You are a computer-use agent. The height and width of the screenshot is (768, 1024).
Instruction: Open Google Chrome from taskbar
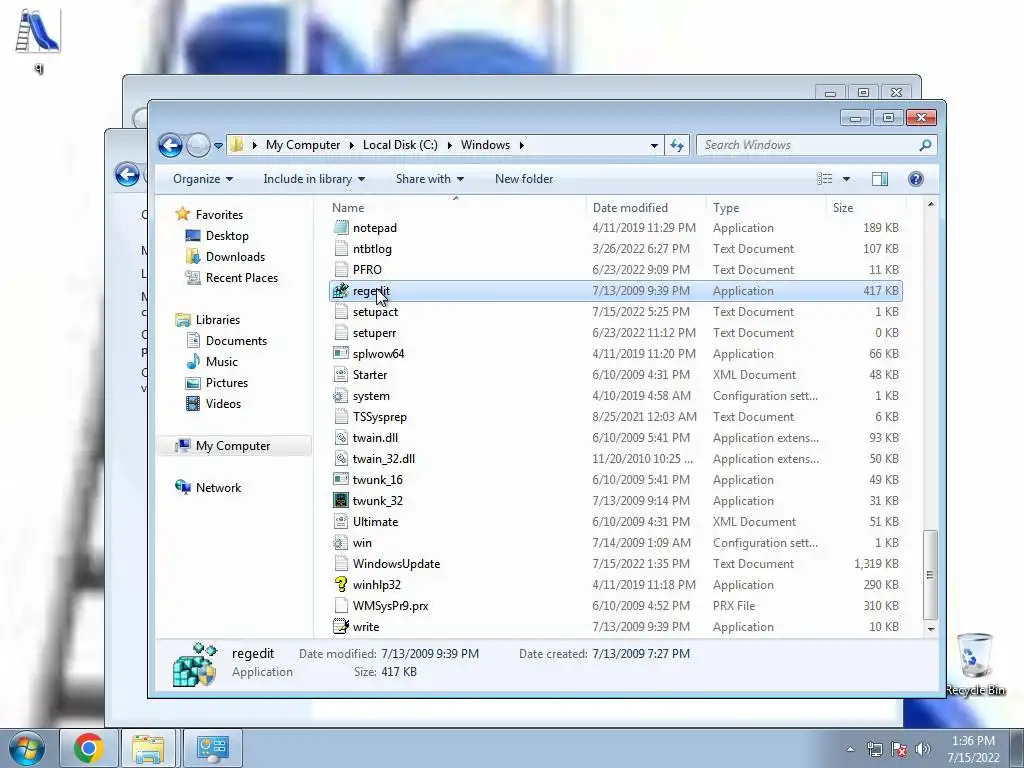tap(88, 748)
